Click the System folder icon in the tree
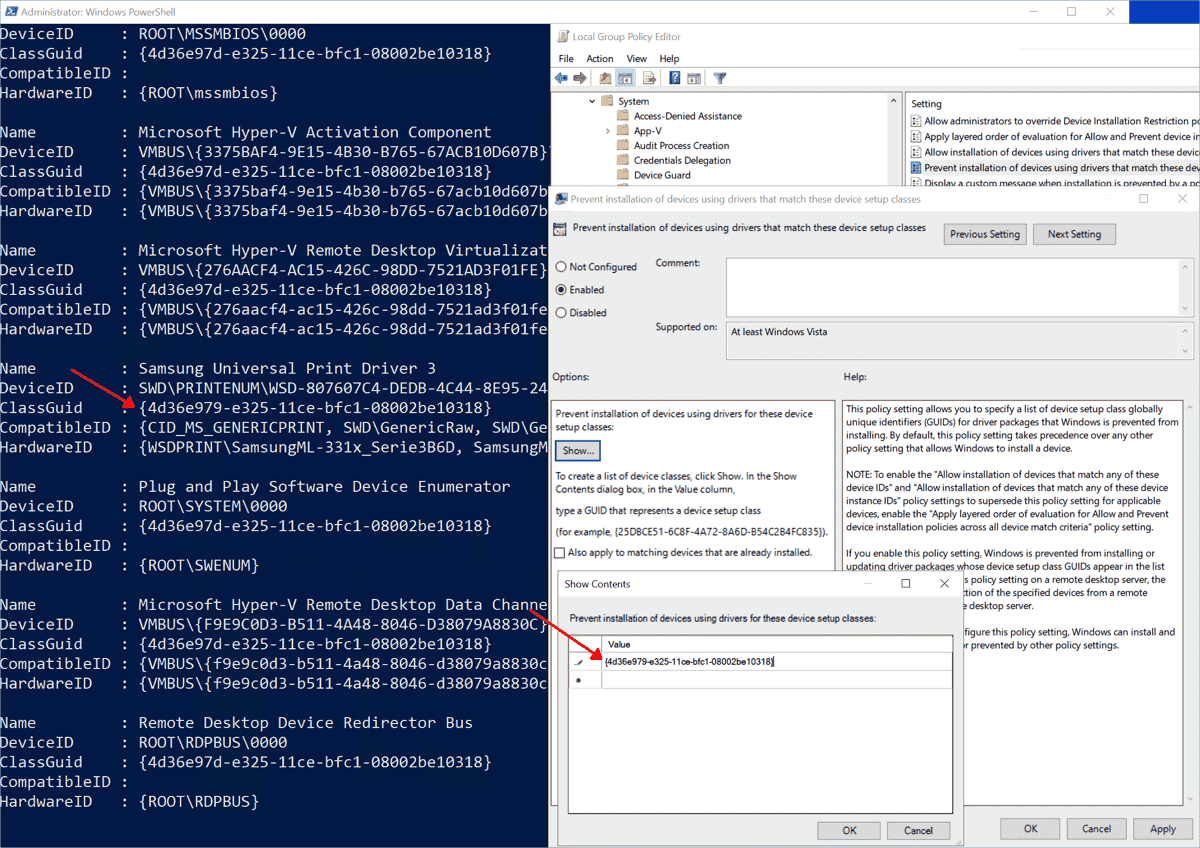 (606, 101)
